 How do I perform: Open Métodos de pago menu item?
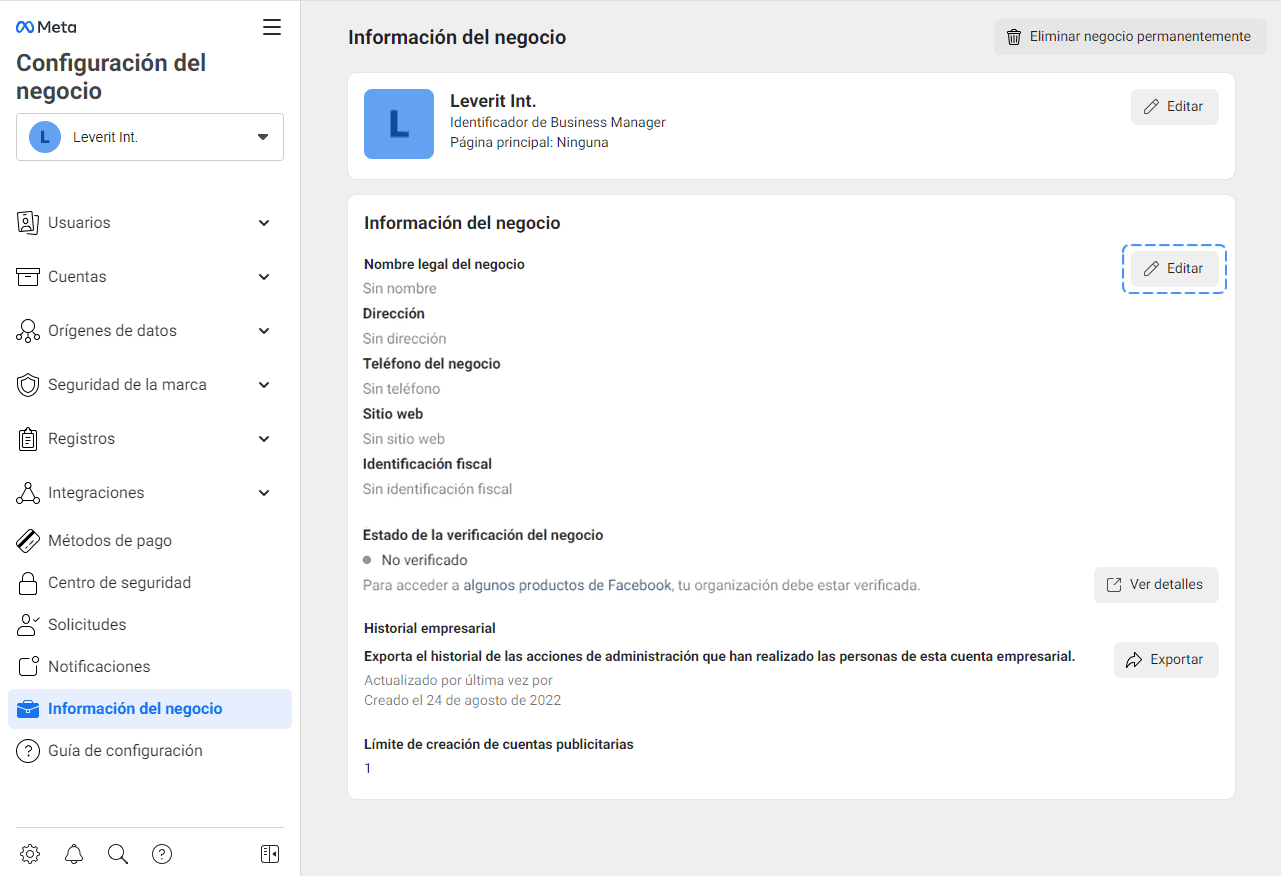(150, 541)
